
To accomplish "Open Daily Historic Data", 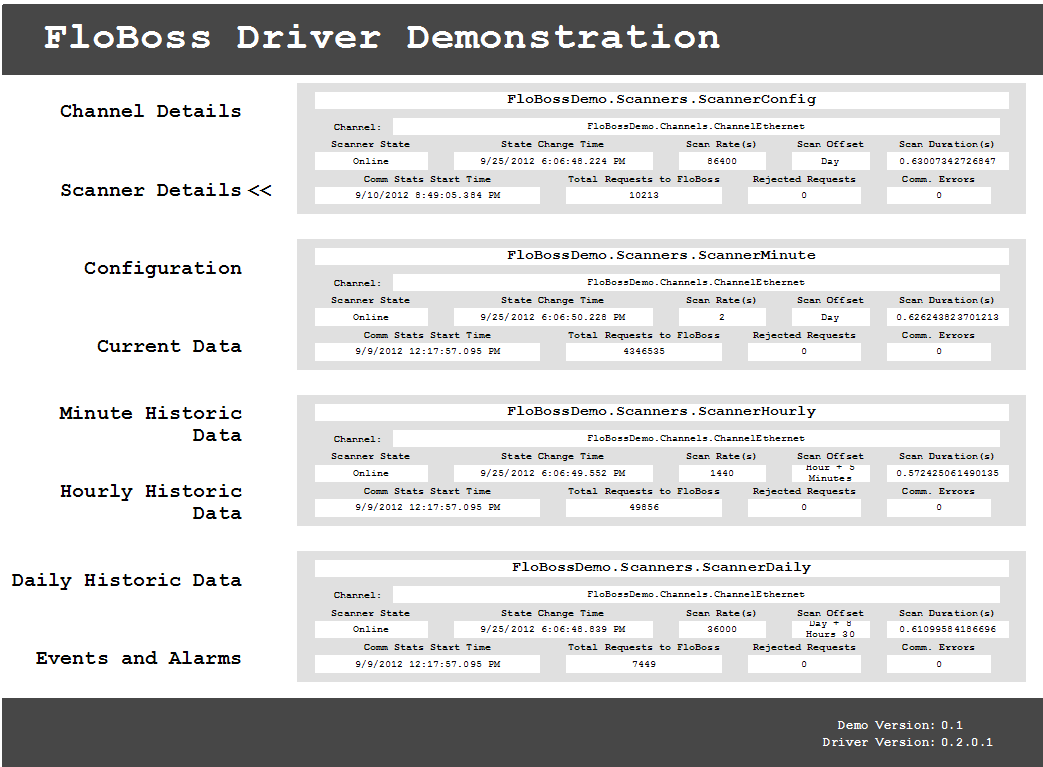I will click(126, 580).
